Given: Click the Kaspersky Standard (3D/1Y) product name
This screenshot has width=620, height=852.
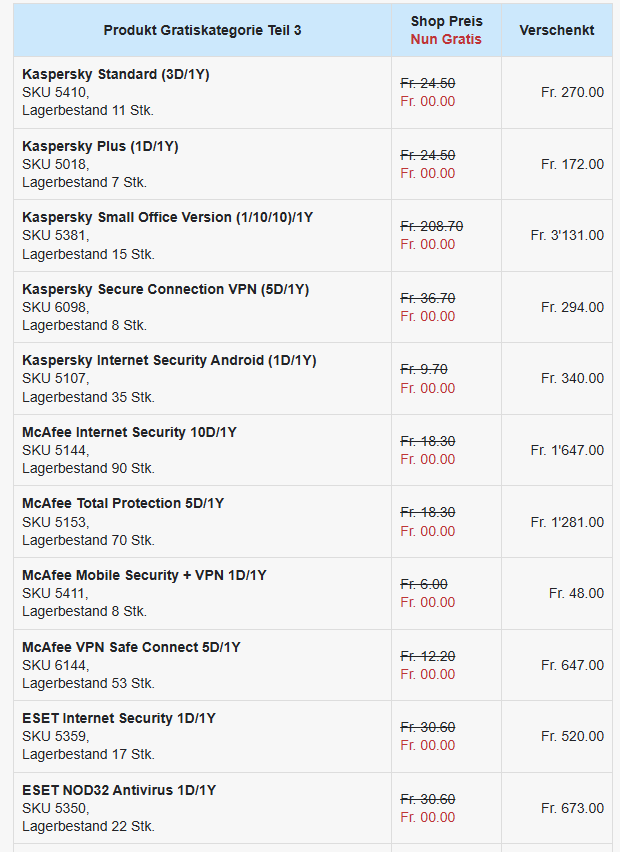Looking at the screenshot, I should click(x=115, y=74).
